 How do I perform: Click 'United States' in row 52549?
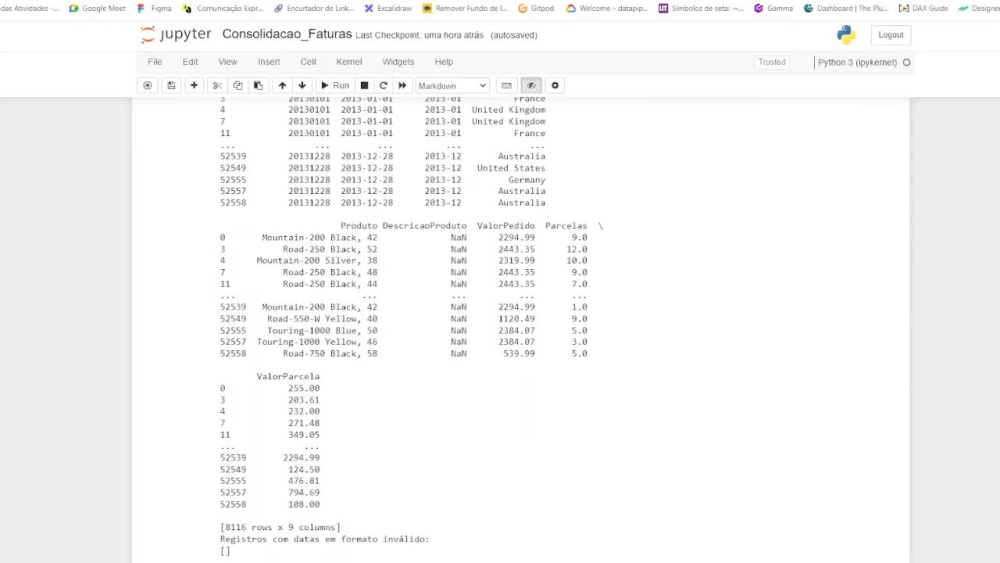click(x=511, y=168)
